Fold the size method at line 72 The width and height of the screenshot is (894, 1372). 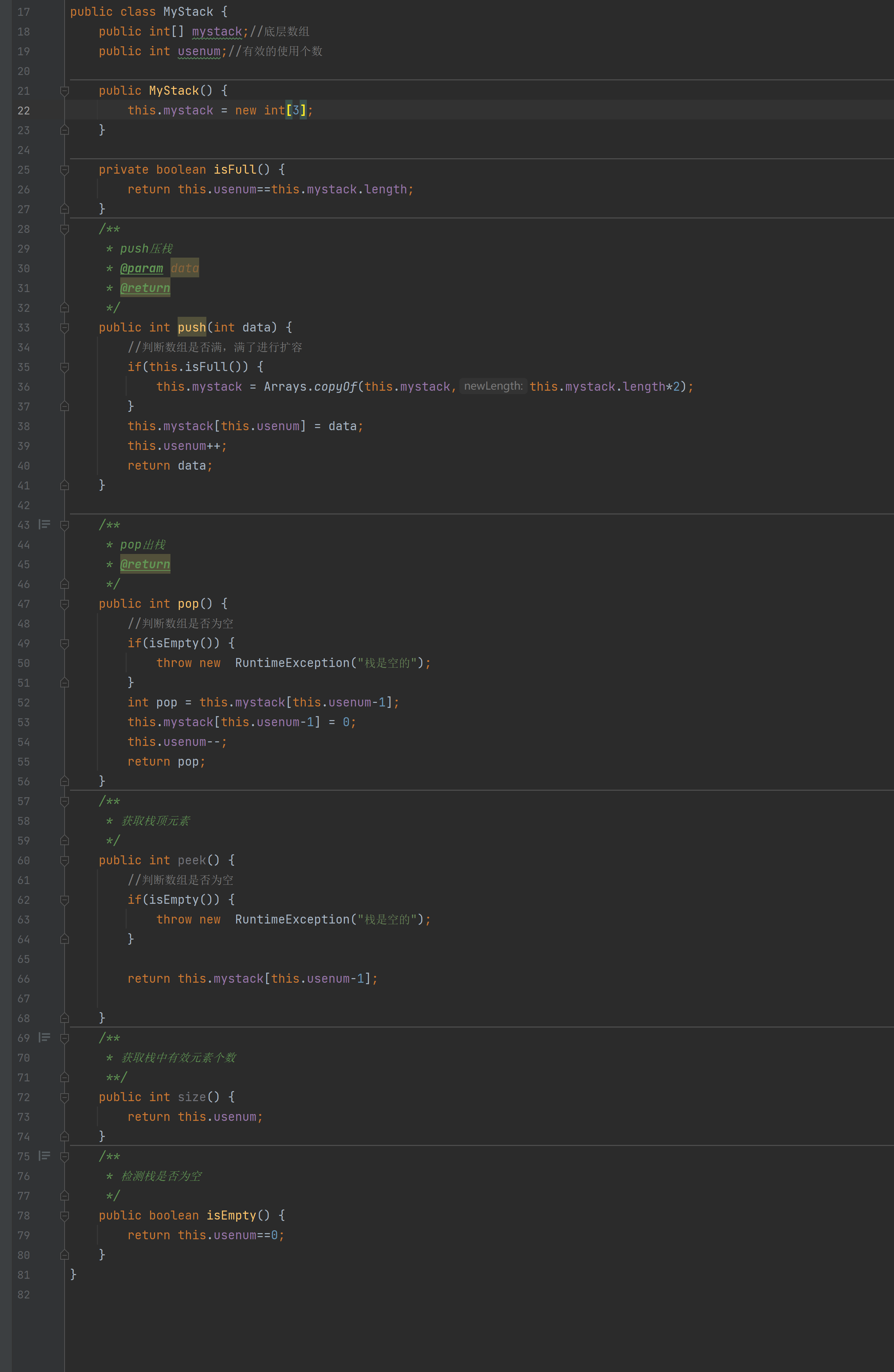[x=65, y=1097]
